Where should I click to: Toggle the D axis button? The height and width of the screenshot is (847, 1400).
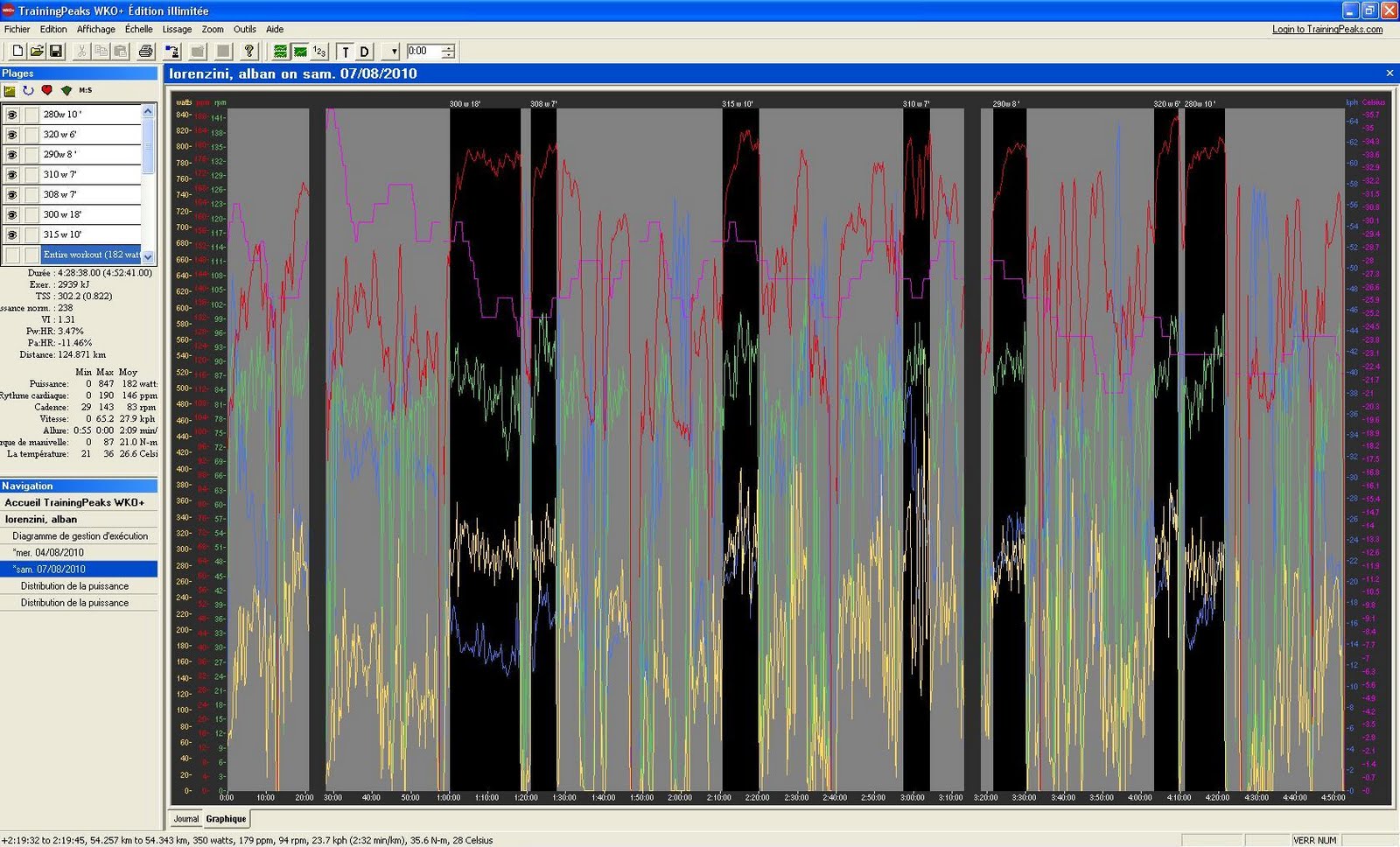click(x=365, y=52)
